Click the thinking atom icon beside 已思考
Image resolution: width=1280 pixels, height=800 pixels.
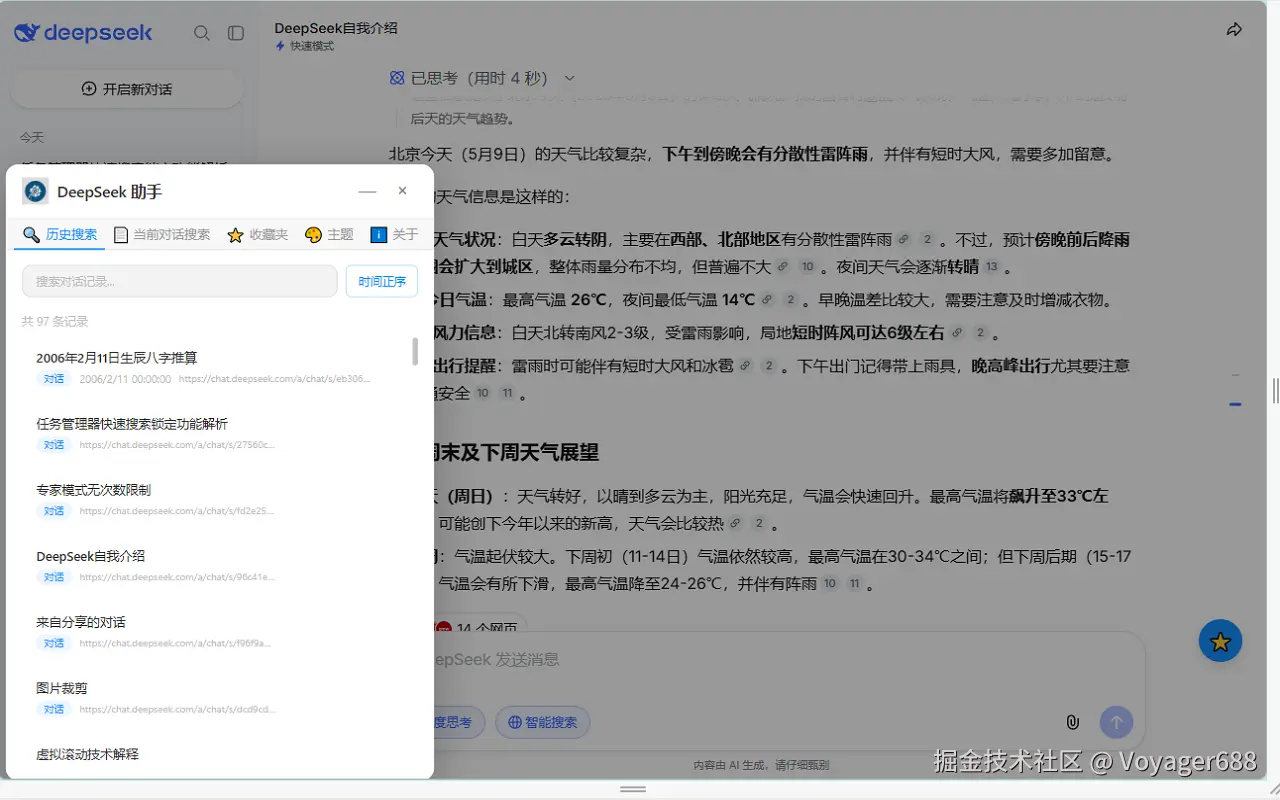point(397,78)
